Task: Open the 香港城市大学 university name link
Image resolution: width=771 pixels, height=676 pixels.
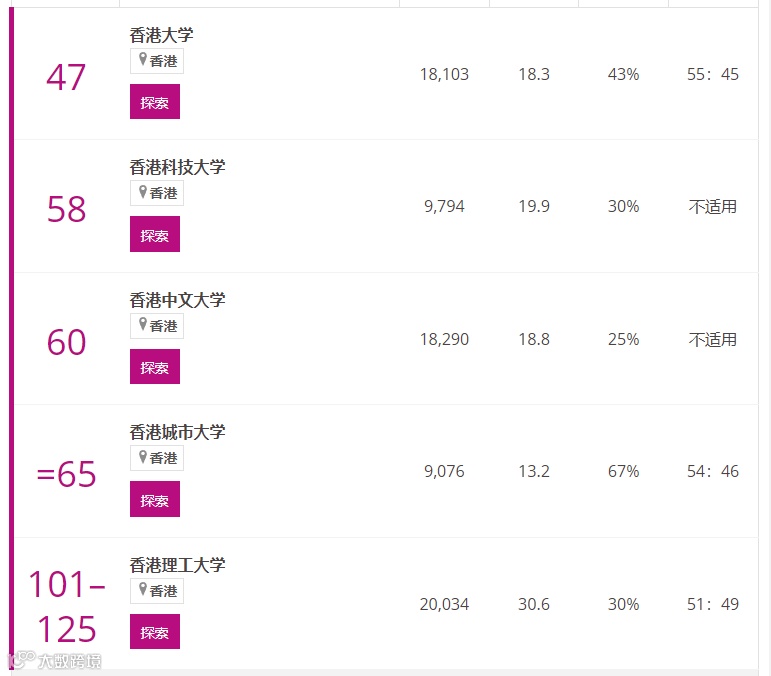Action: [178, 432]
